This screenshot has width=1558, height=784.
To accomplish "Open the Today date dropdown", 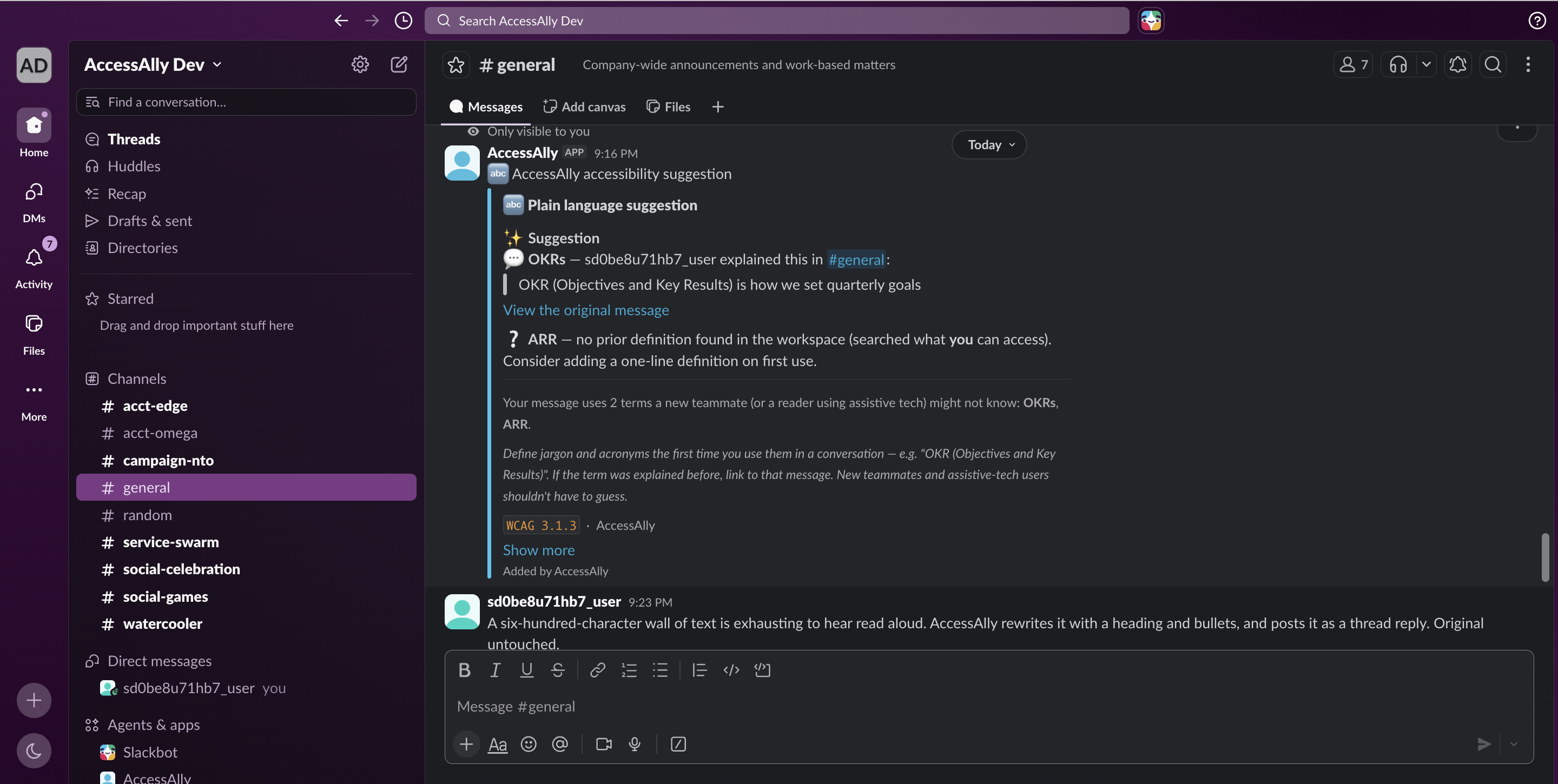I will click(x=989, y=144).
